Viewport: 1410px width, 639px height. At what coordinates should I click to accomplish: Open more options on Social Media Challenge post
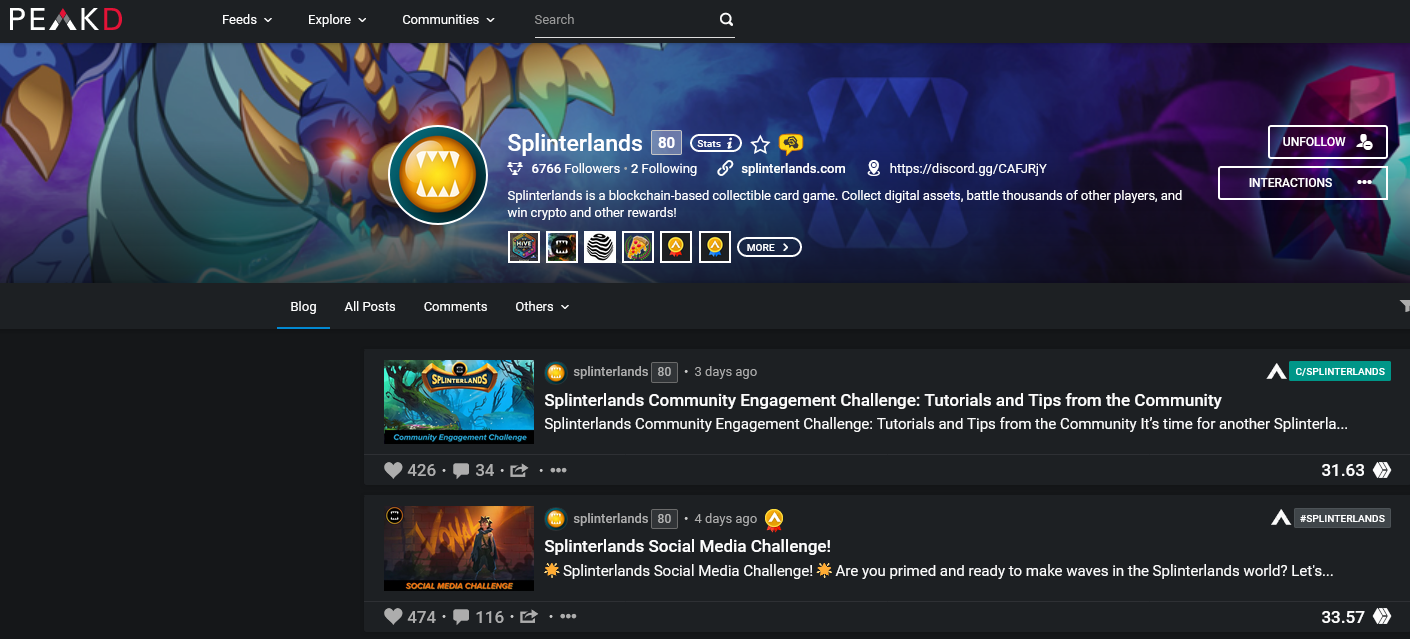coord(568,617)
